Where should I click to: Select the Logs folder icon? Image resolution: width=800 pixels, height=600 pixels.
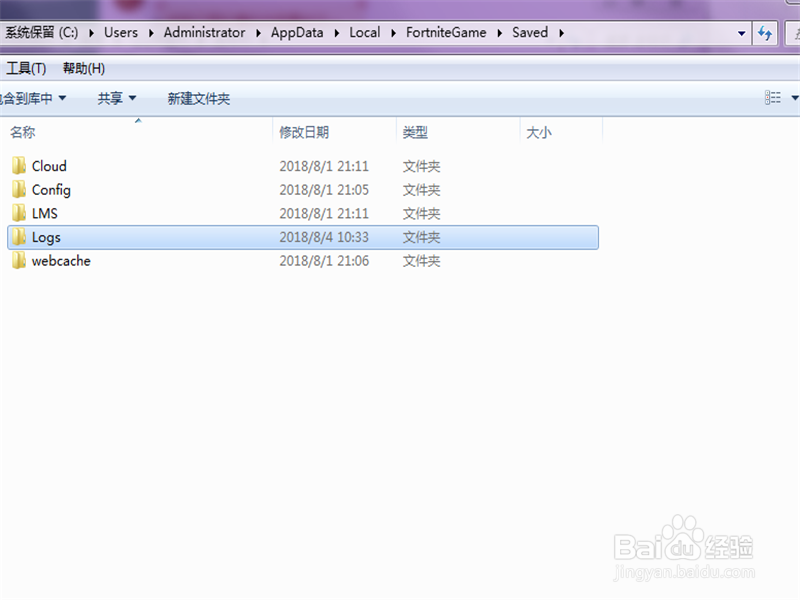coord(19,237)
